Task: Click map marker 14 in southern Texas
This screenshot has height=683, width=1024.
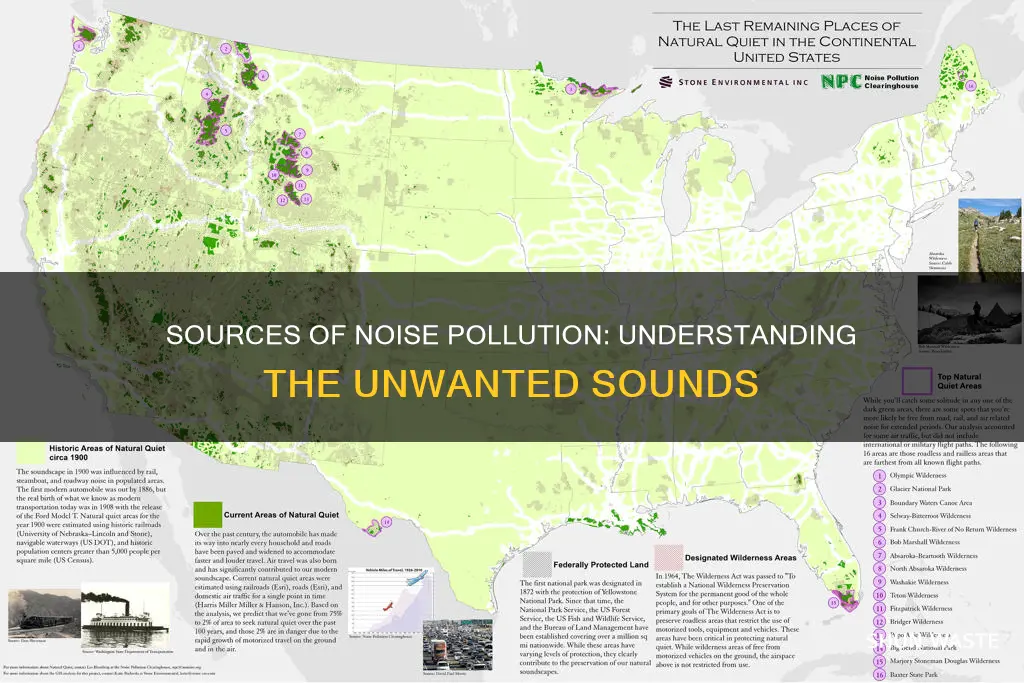Action: [387, 522]
